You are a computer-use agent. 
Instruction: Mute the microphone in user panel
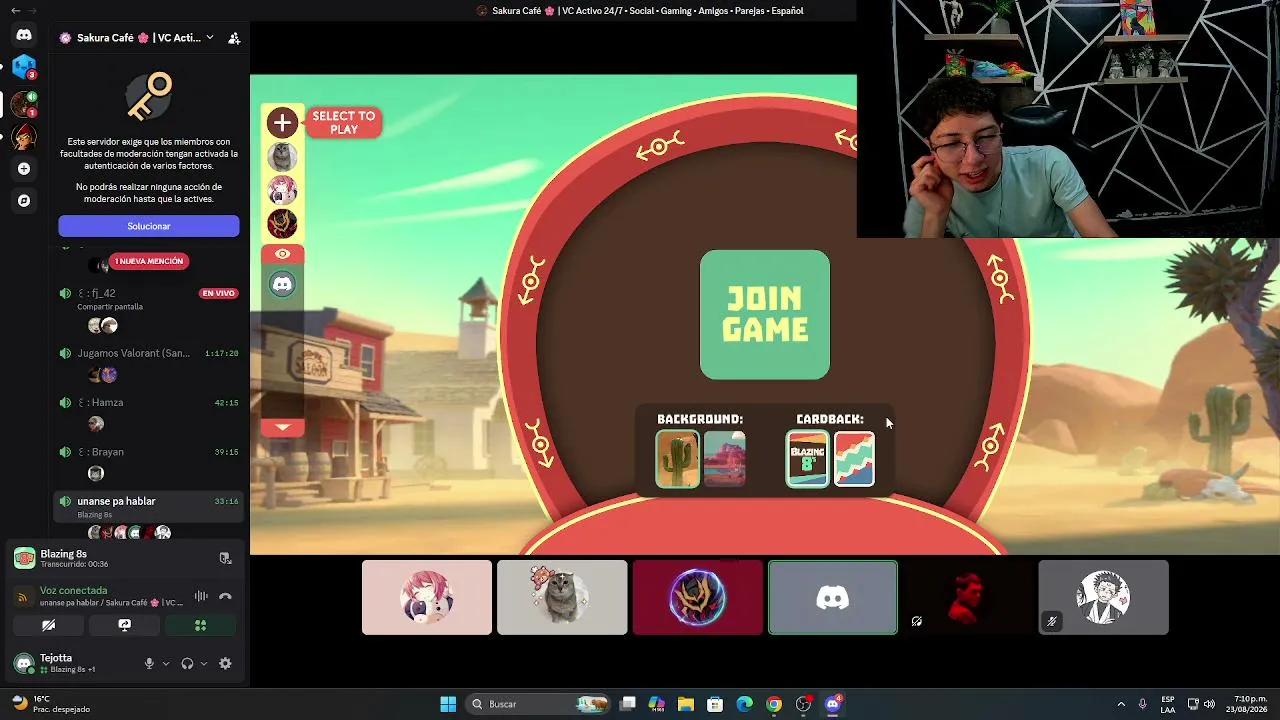(149, 663)
